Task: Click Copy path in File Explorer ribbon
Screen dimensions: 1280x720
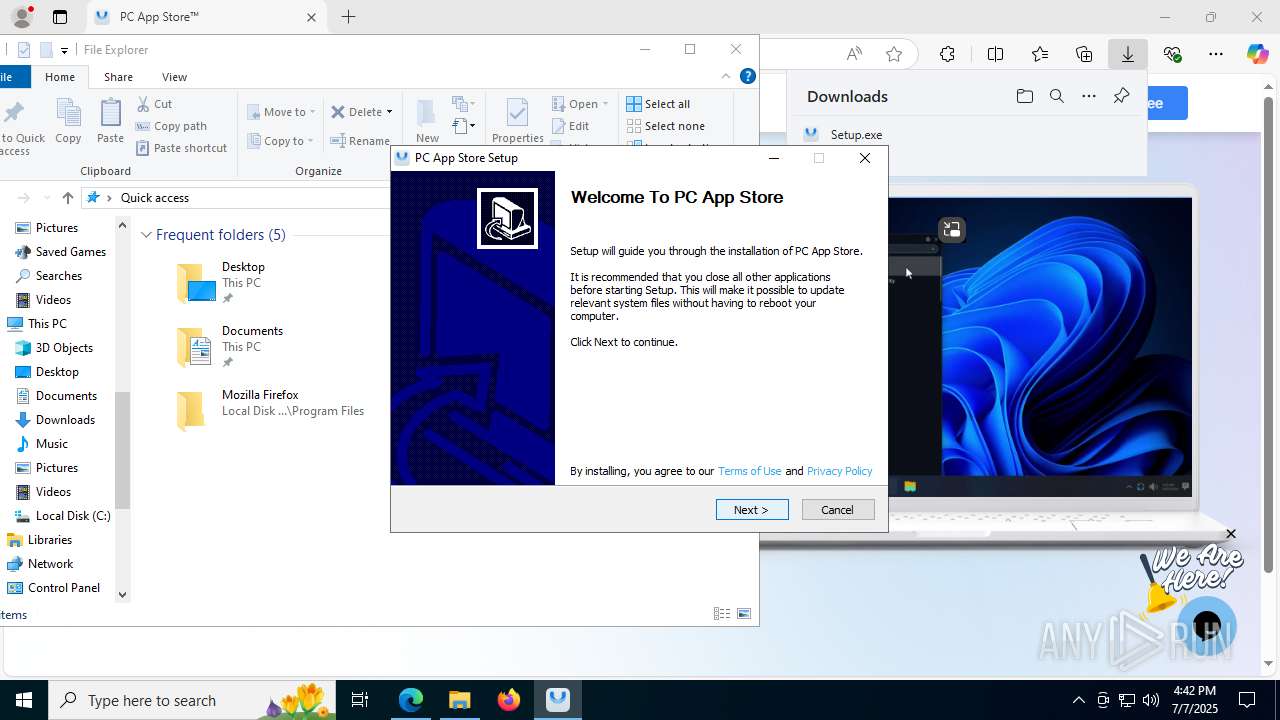Action: tap(171, 126)
